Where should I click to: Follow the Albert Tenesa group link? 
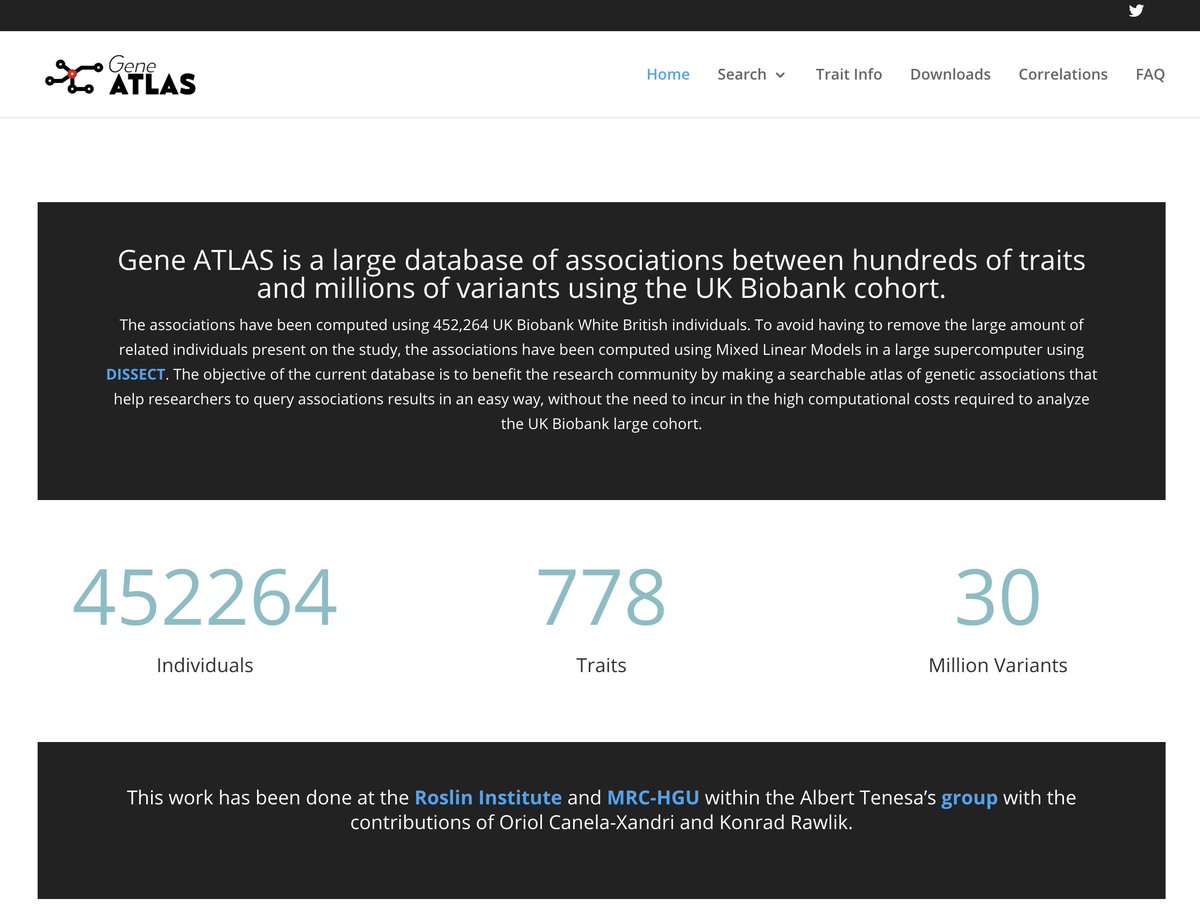(x=969, y=798)
